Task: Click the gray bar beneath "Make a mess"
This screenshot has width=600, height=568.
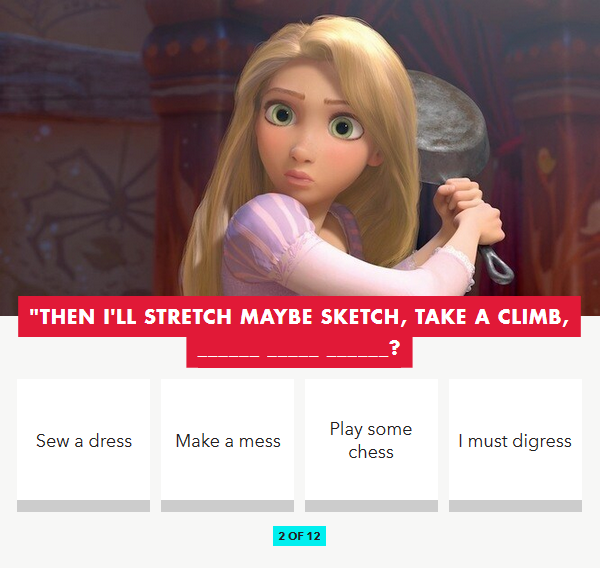Action: pos(227,506)
